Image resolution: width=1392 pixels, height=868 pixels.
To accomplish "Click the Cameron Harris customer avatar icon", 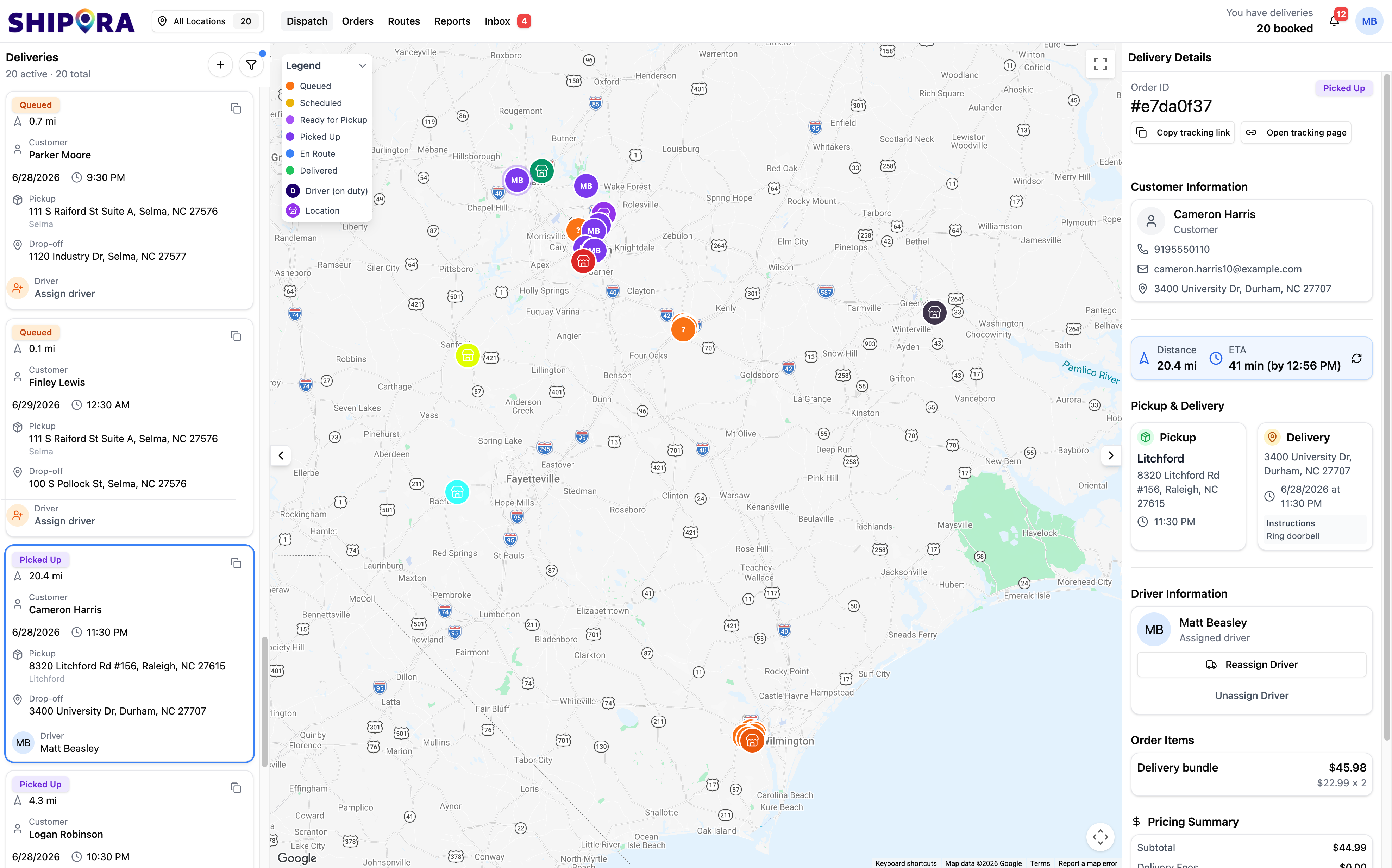I will click(1151, 221).
